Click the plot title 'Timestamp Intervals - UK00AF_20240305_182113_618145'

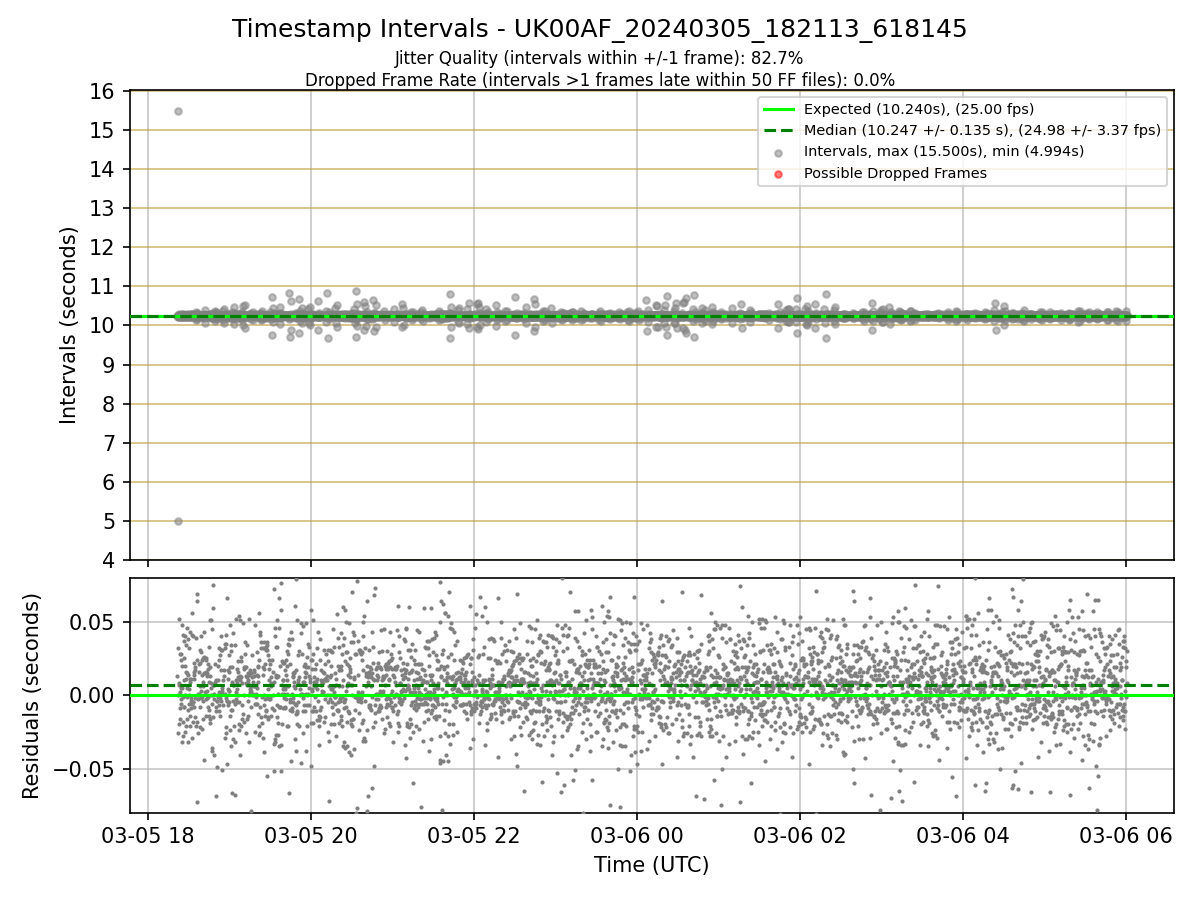point(599,29)
